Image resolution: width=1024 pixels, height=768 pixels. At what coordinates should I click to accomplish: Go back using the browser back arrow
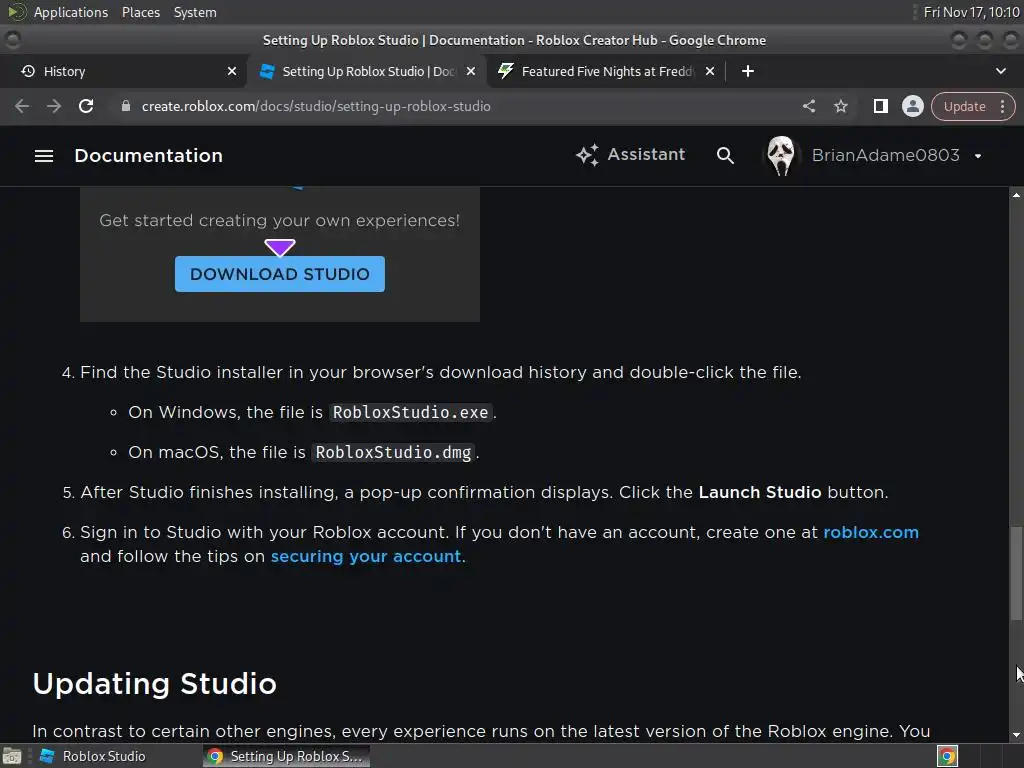[22, 106]
